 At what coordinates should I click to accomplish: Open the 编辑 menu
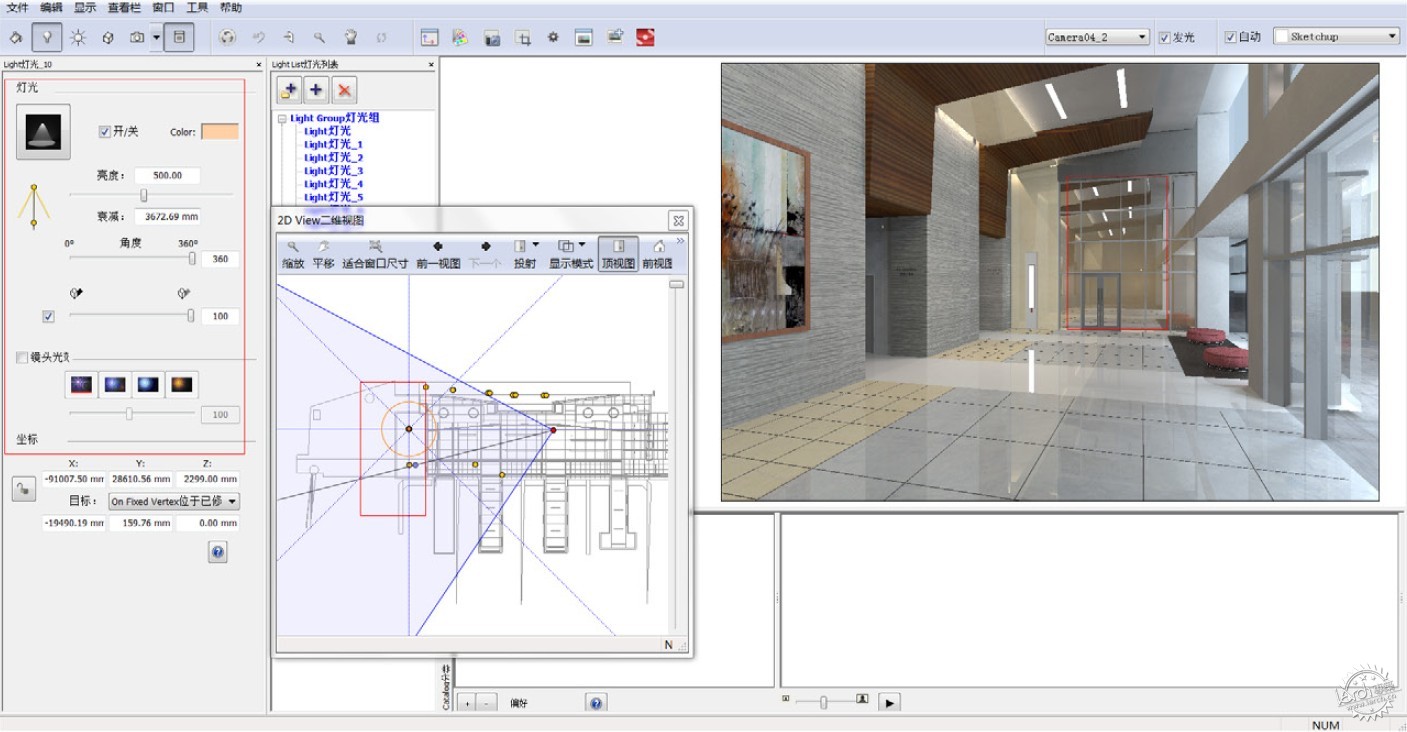52,8
